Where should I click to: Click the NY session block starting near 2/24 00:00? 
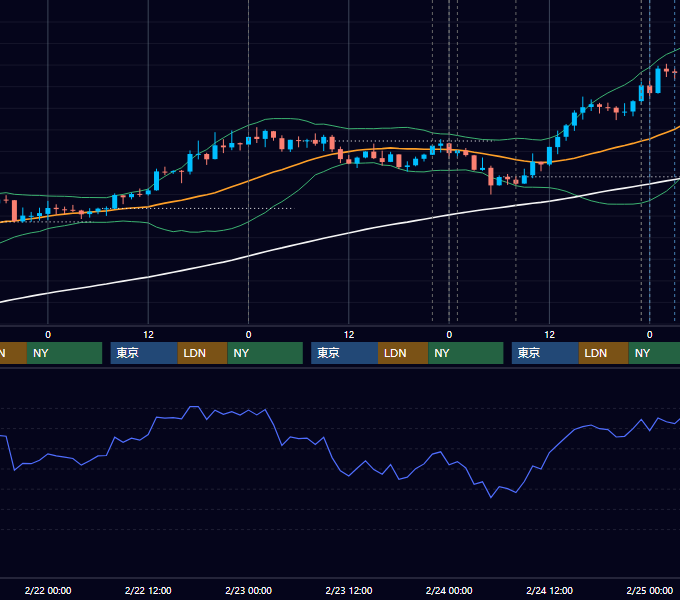click(x=466, y=353)
